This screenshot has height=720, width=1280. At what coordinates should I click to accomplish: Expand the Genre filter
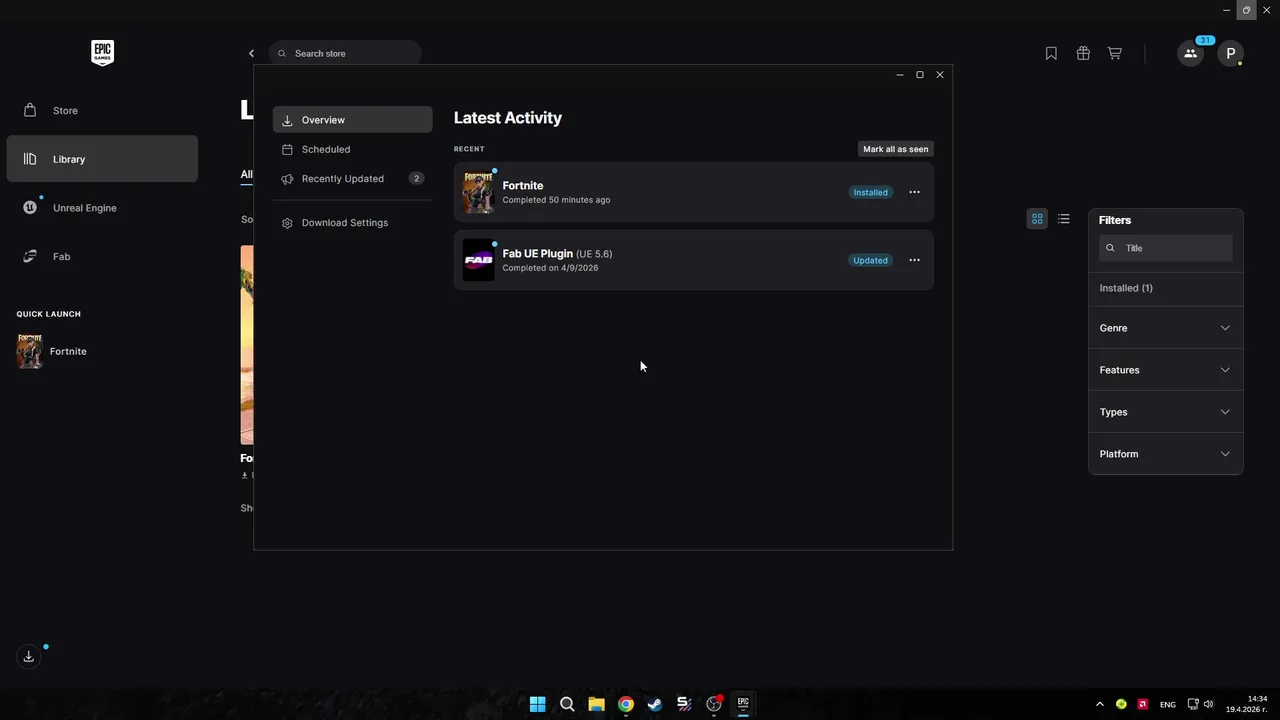coord(1165,328)
